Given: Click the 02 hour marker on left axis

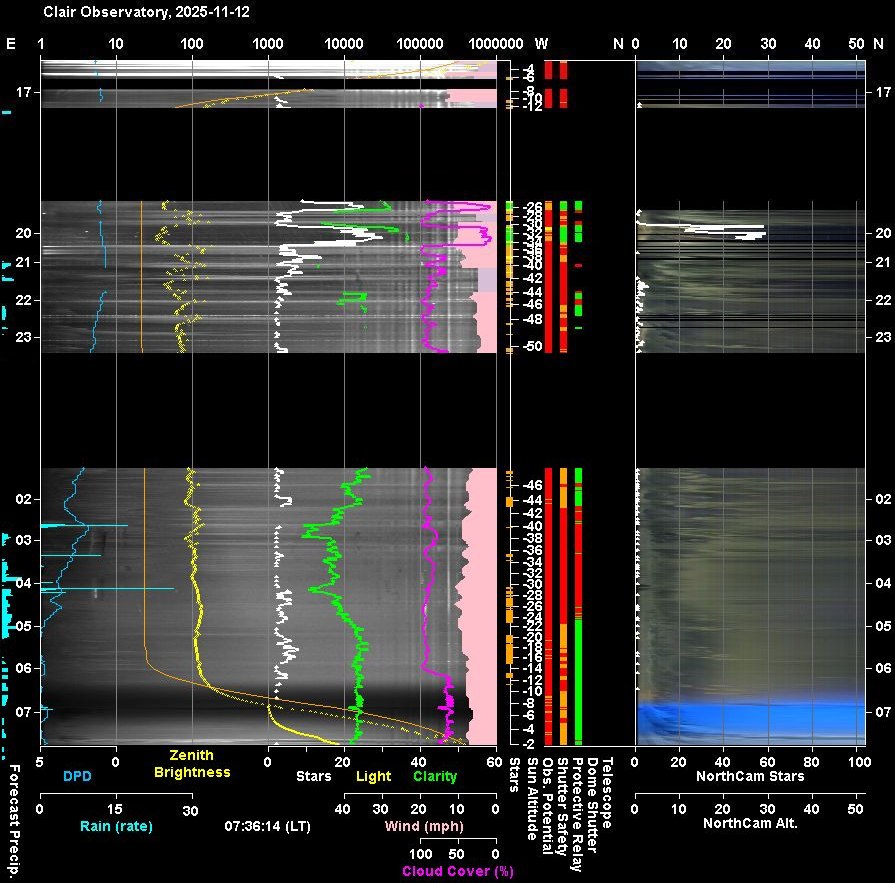Looking at the screenshot, I should coord(24,499).
